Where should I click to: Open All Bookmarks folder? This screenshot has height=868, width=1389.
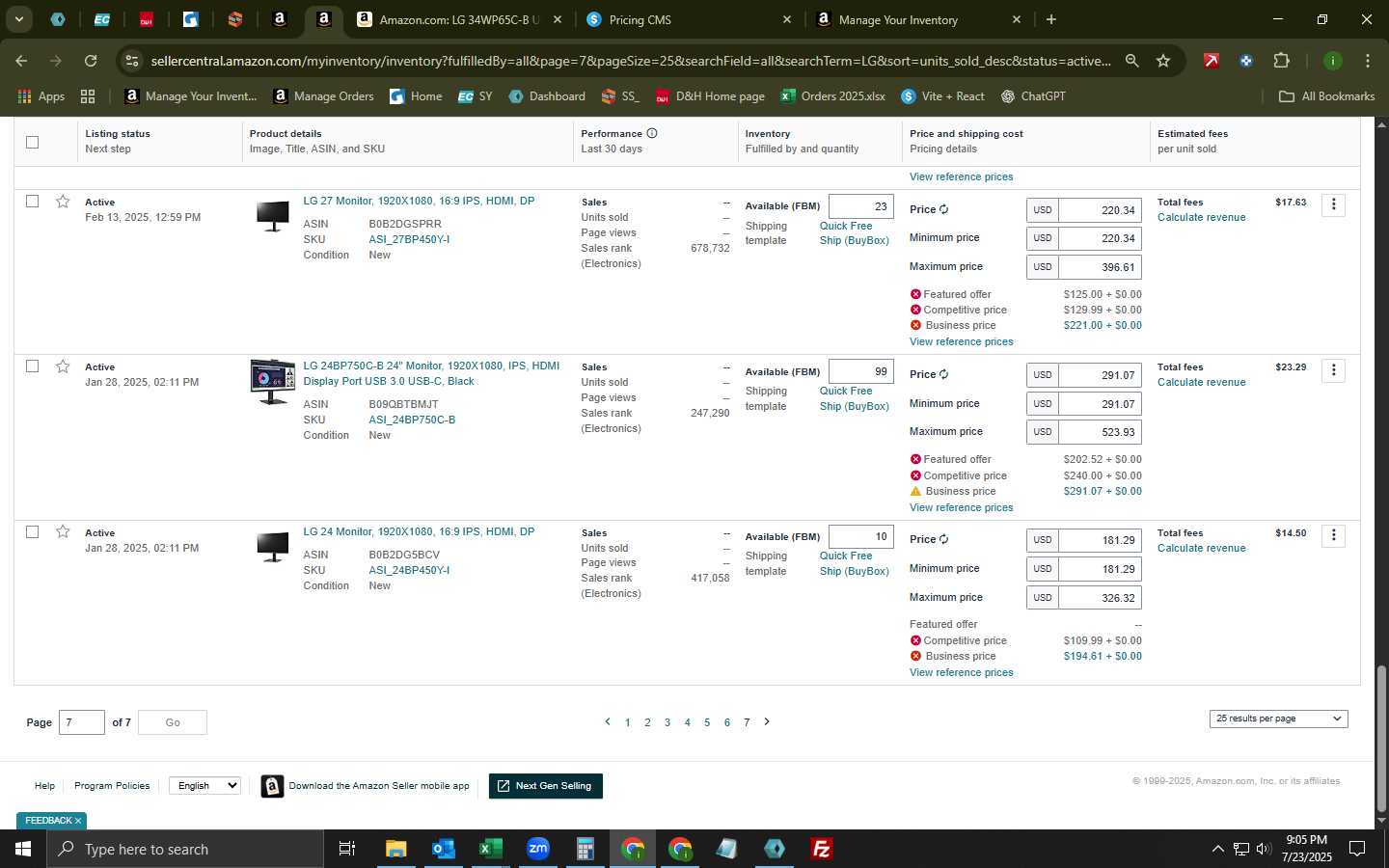coord(1326,96)
